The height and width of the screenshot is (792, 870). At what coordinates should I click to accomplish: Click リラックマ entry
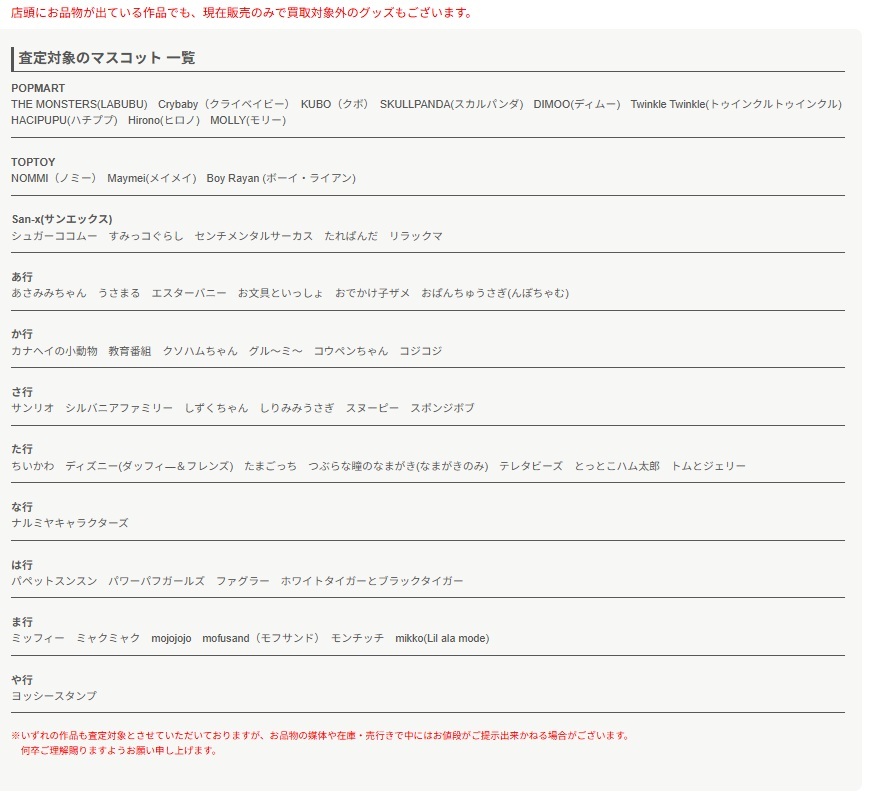416,236
